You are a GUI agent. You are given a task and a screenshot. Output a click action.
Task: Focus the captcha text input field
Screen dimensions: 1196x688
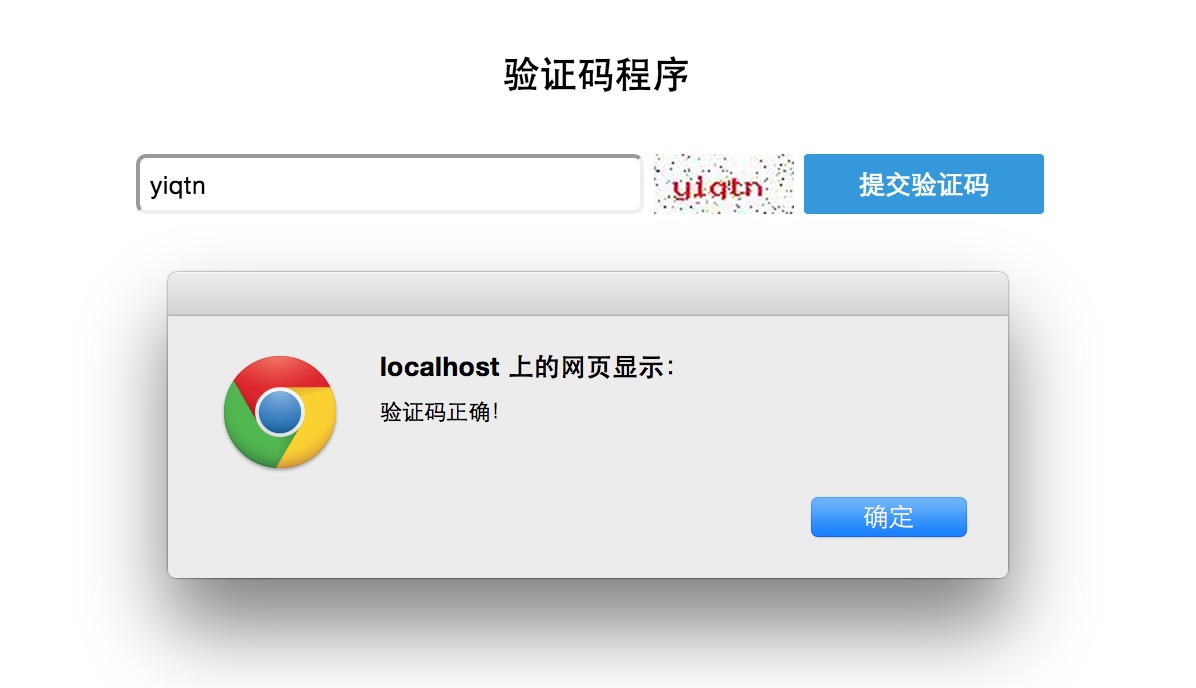tap(389, 184)
